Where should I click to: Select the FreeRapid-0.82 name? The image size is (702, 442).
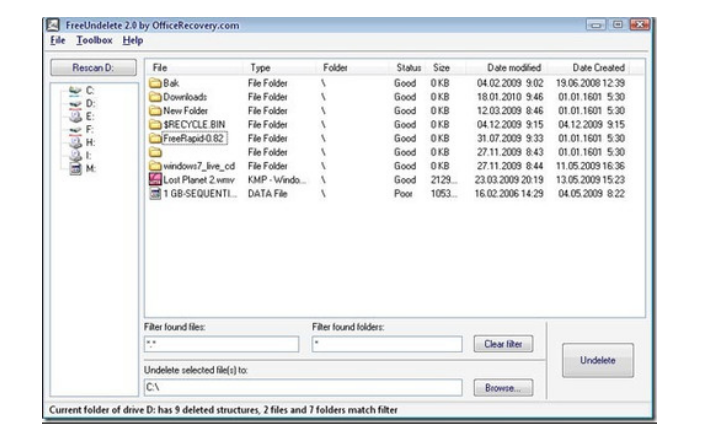click(x=193, y=138)
